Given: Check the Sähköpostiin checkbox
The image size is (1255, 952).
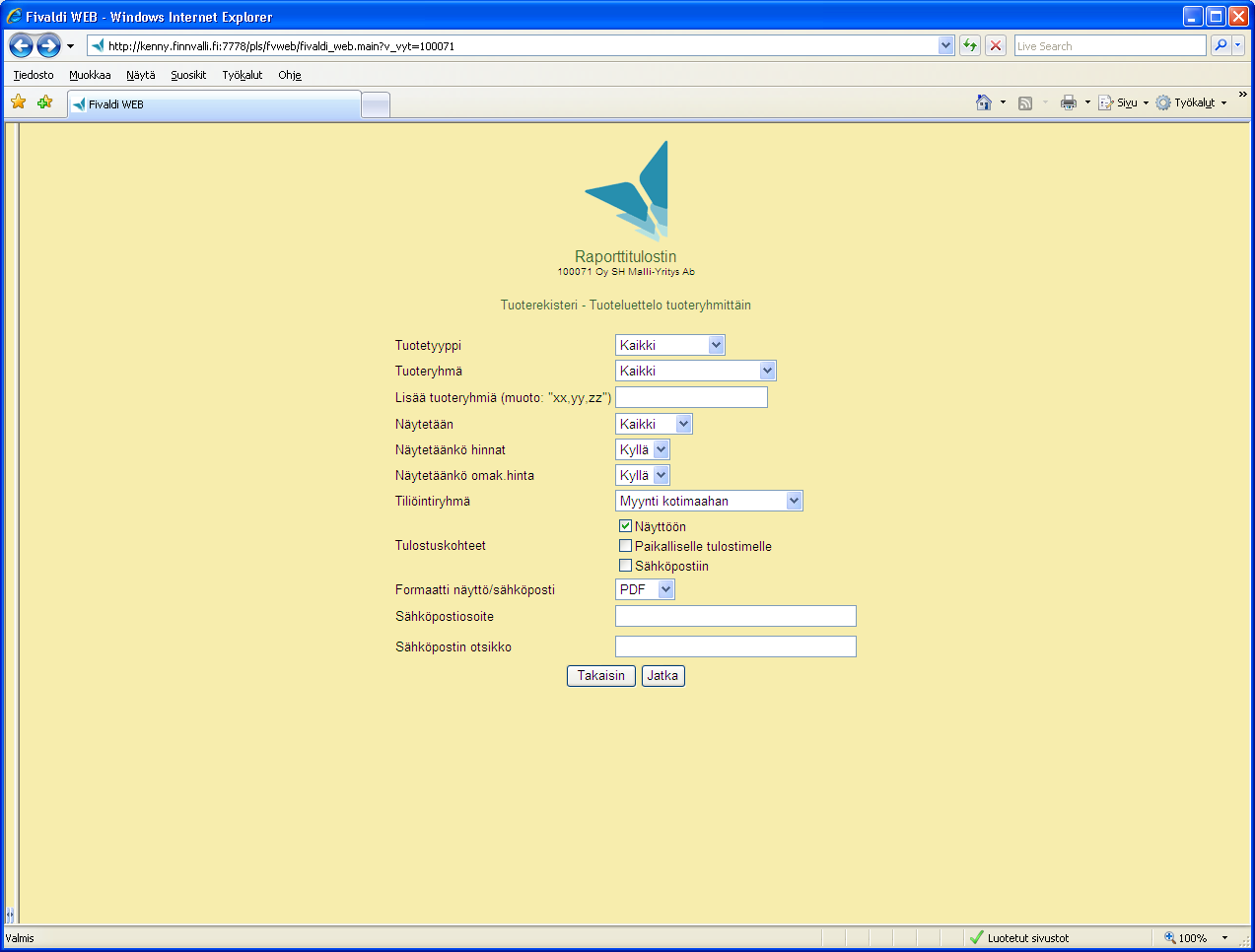Looking at the screenshot, I should pos(625,566).
